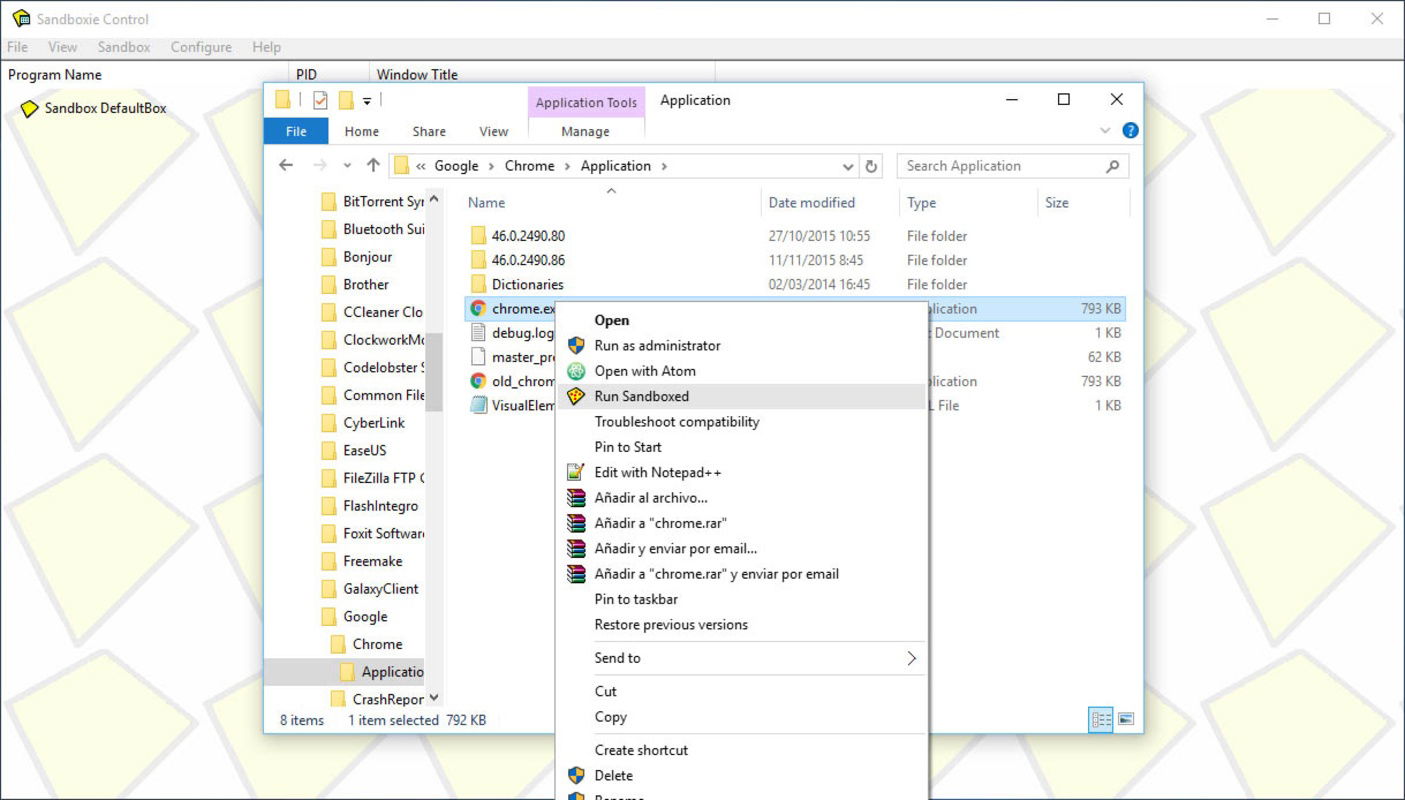Switch to the Share ribbon tab
Screen dimensions: 1405x800
click(429, 131)
